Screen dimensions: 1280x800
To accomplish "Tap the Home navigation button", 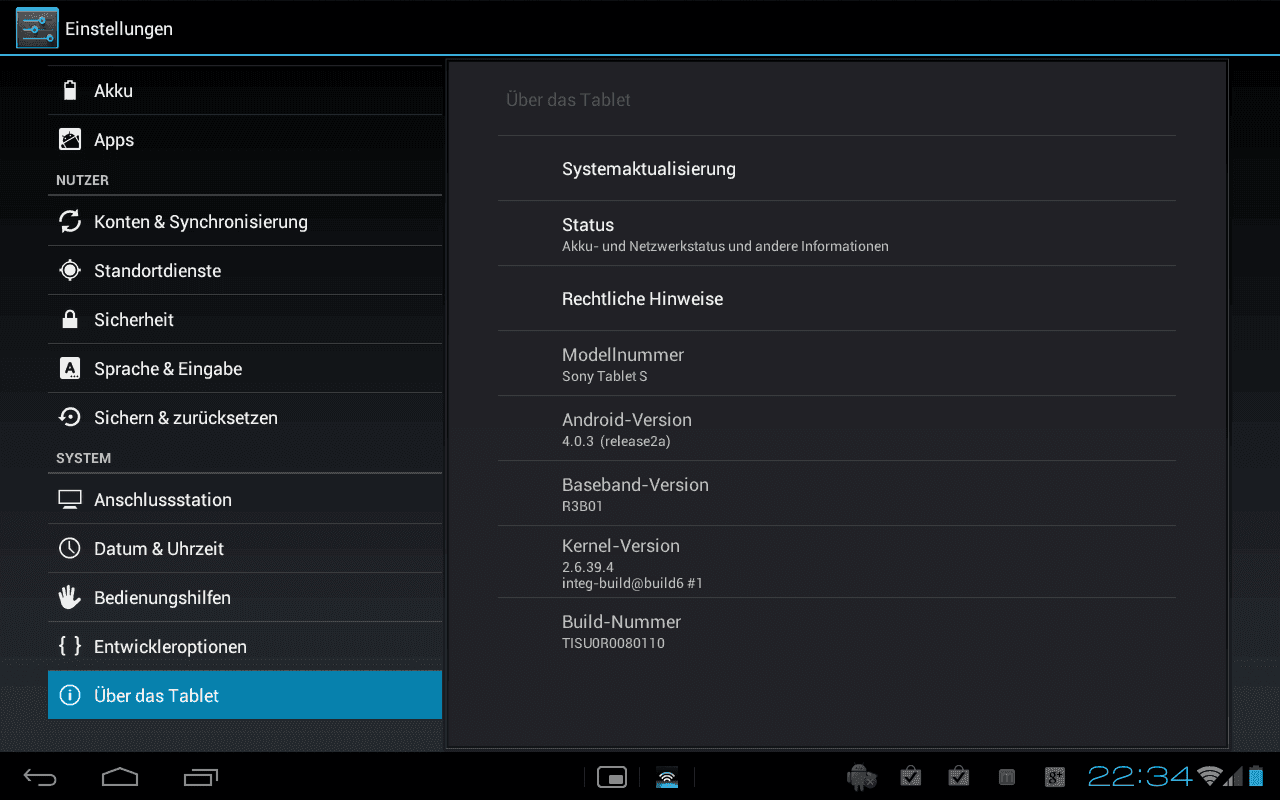I will 120,777.
